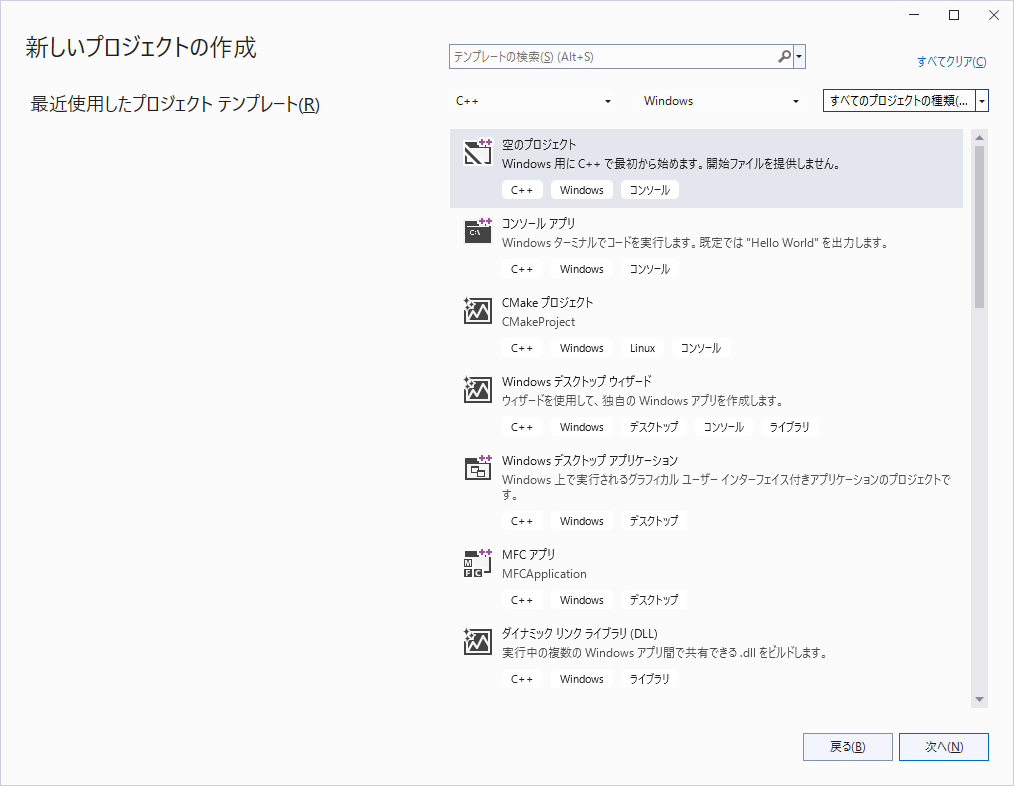
Task: Select the Windows デスクトップ ウィザード template title
Action: pyautogui.click(x=576, y=381)
